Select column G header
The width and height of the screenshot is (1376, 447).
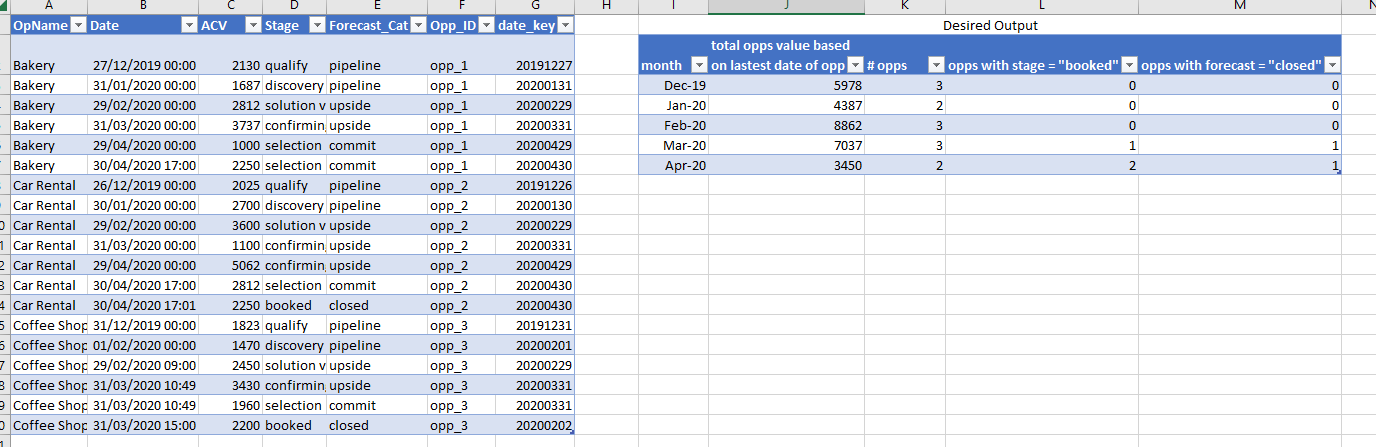point(535,6)
